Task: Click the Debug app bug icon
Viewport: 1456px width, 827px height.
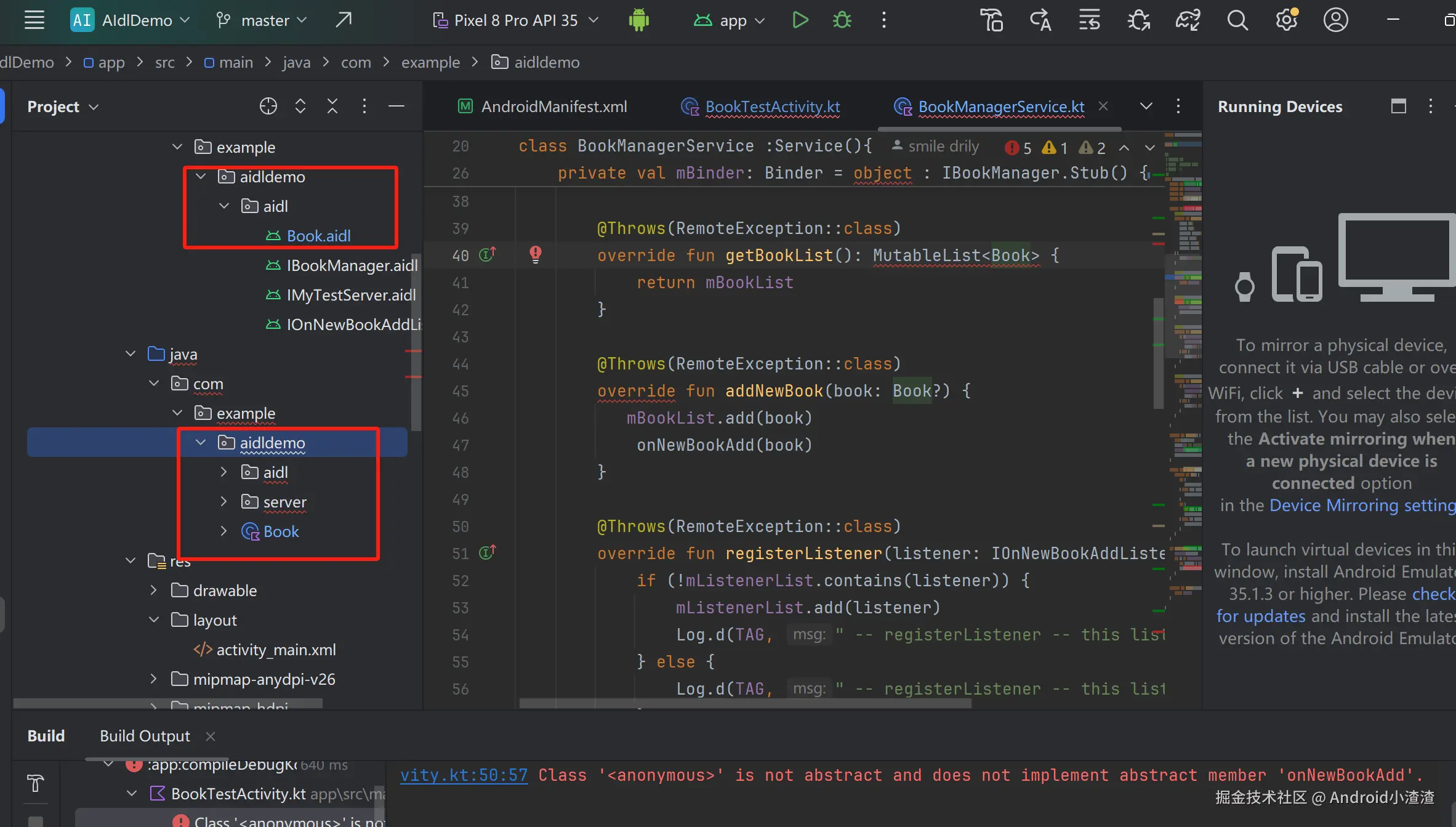Action: tap(842, 20)
